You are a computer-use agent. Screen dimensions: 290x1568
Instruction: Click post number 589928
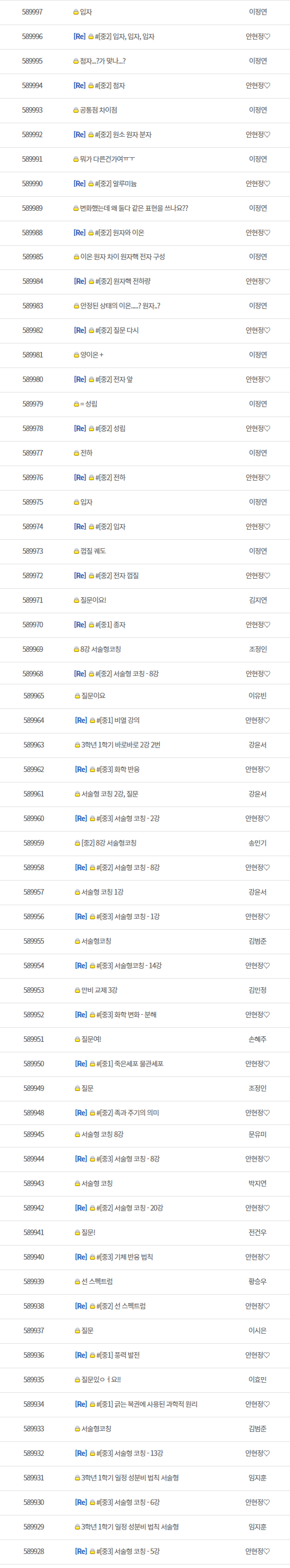(x=33, y=1551)
